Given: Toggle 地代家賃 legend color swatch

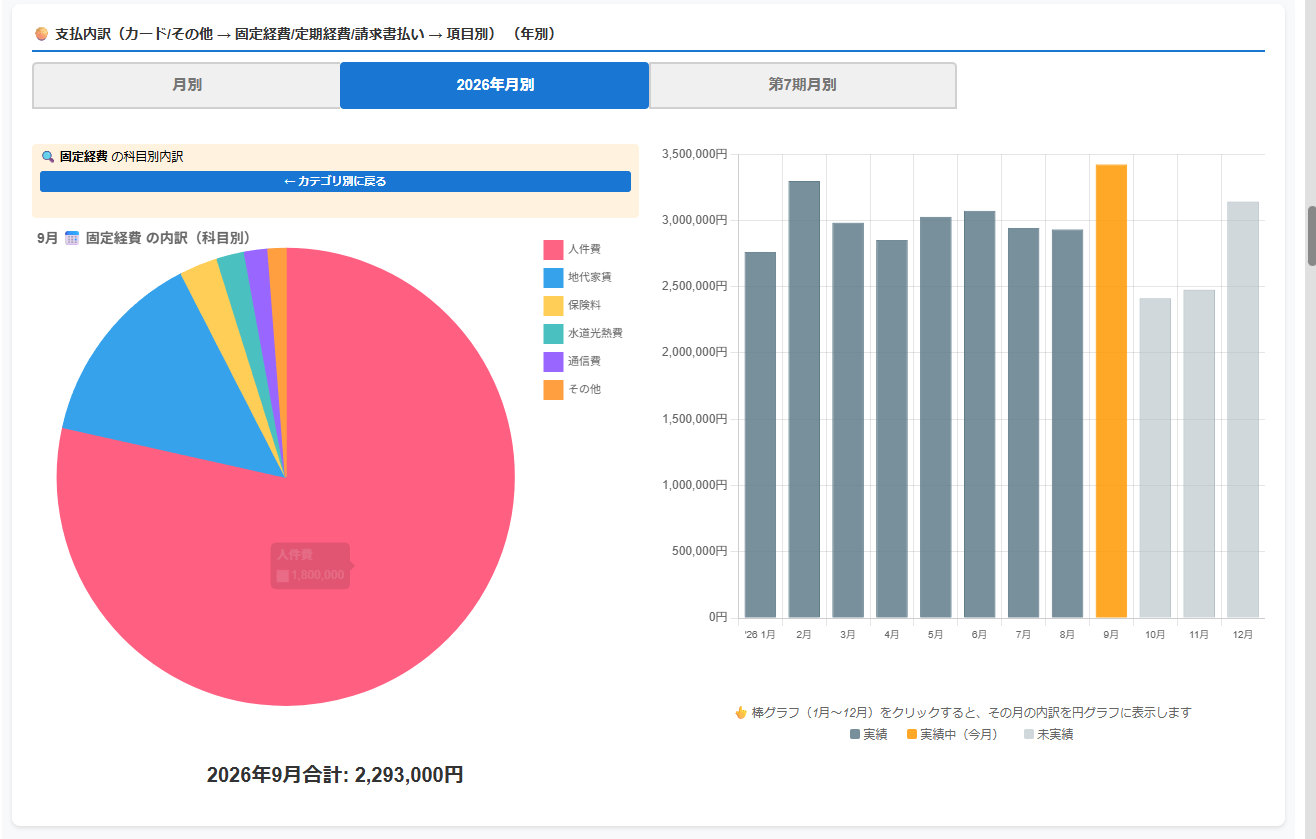Looking at the screenshot, I should click(553, 277).
